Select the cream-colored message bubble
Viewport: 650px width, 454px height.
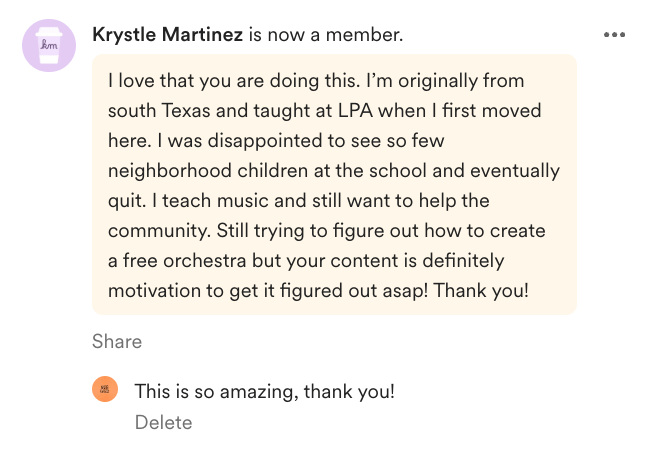[334, 184]
